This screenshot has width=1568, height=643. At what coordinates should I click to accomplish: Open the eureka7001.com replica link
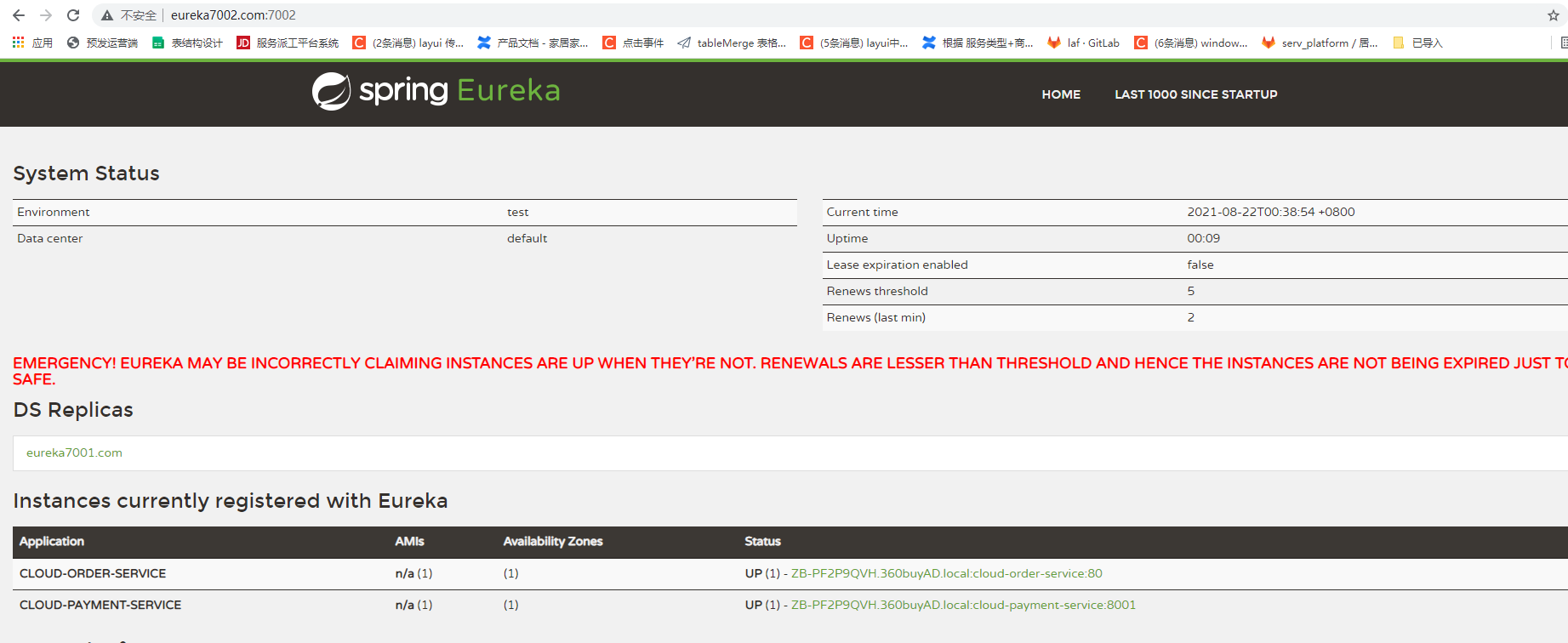[74, 452]
